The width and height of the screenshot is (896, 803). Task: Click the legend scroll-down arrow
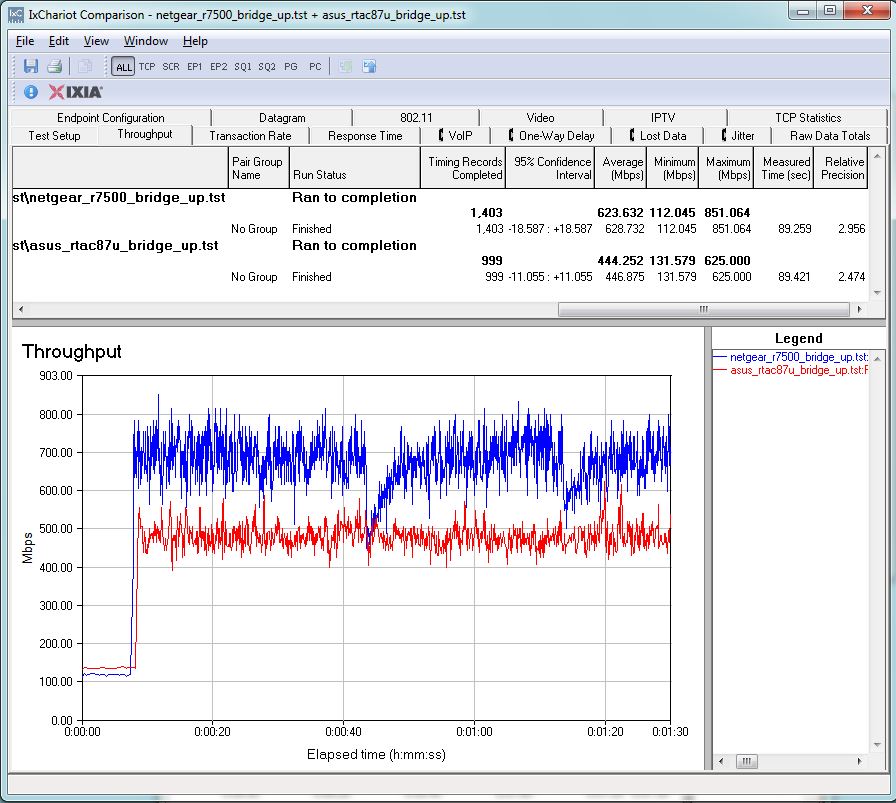pos(878,745)
